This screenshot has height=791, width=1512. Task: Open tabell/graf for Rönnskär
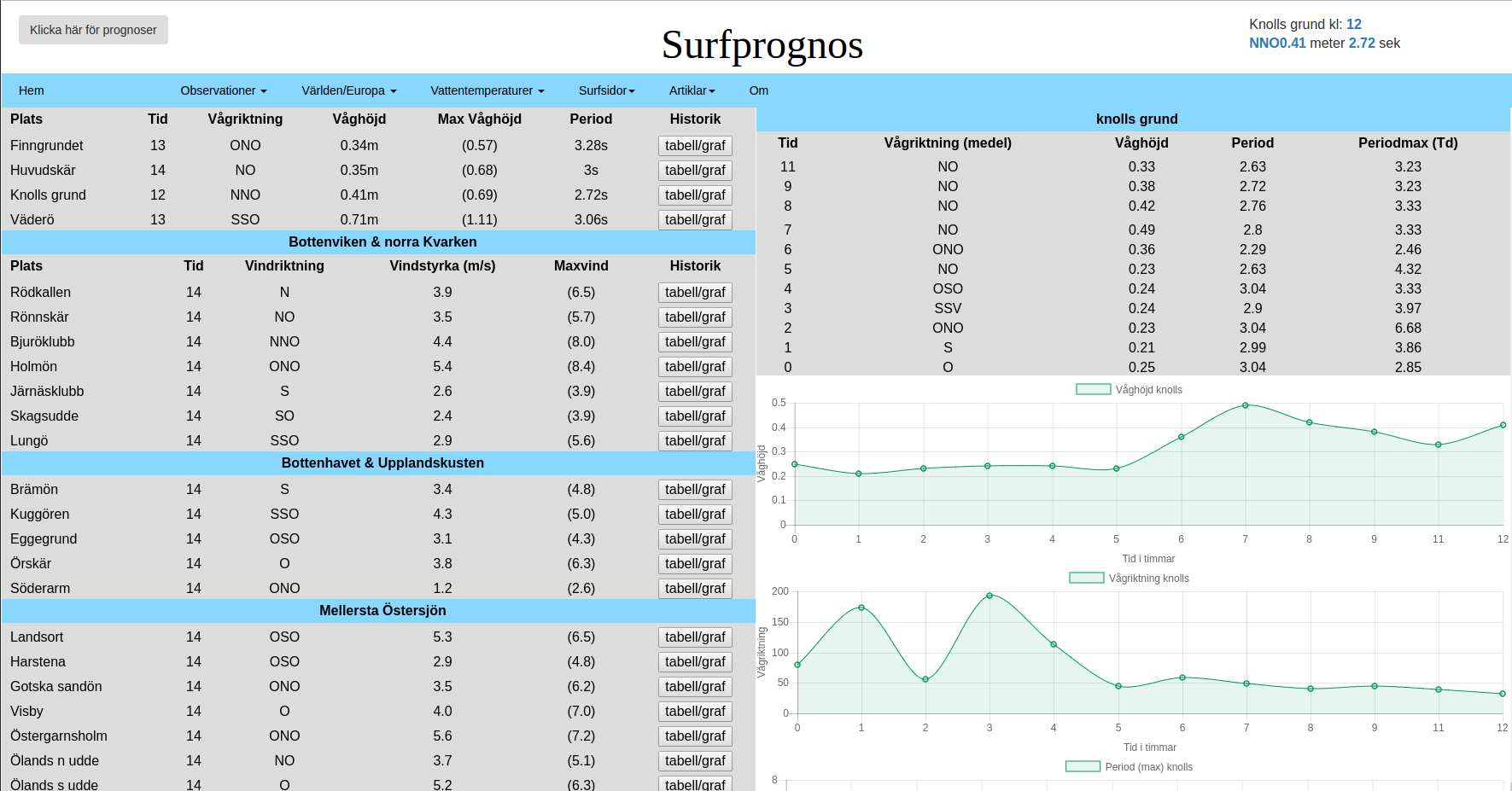tap(695, 317)
